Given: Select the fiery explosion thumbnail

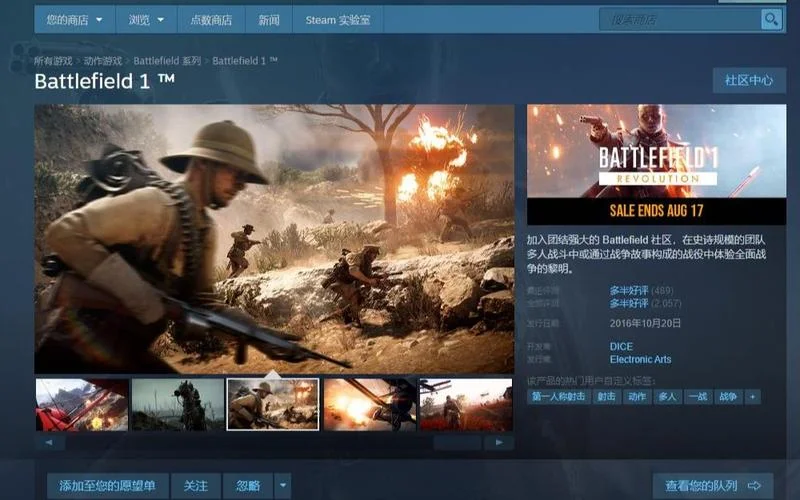Looking at the screenshot, I should click(x=370, y=405).
